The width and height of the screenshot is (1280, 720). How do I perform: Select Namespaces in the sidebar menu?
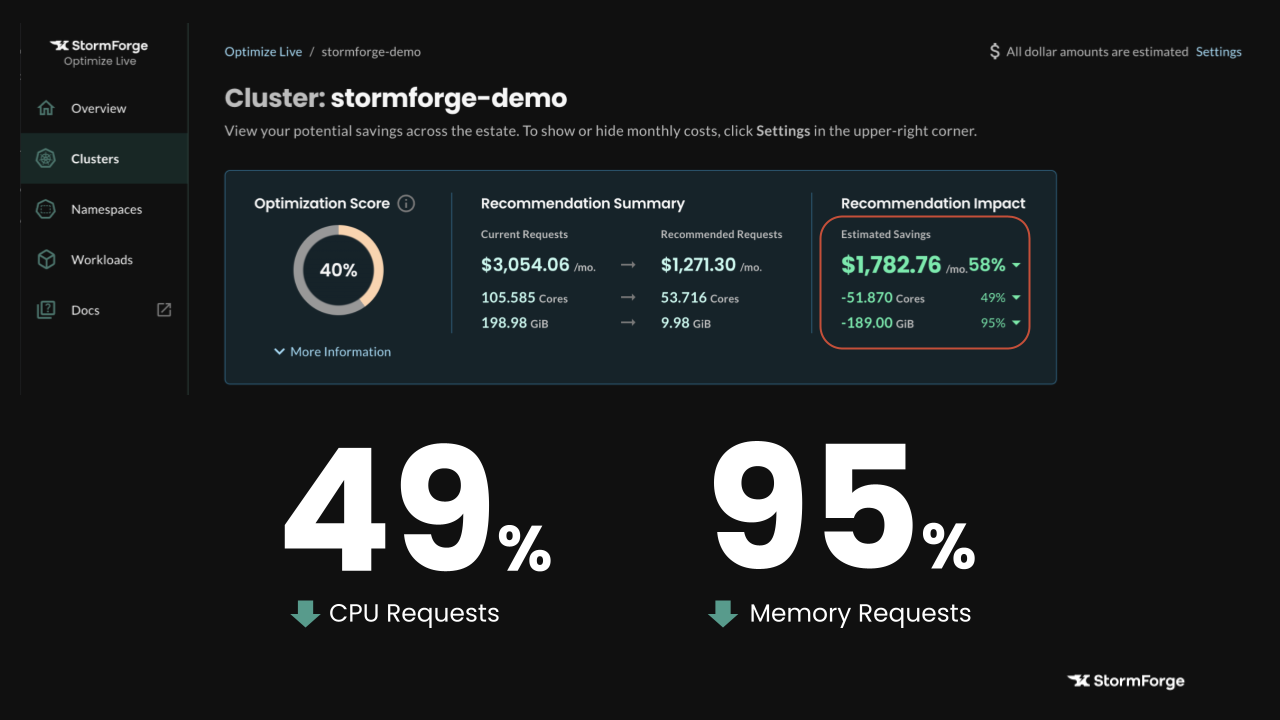click(106, 209)
